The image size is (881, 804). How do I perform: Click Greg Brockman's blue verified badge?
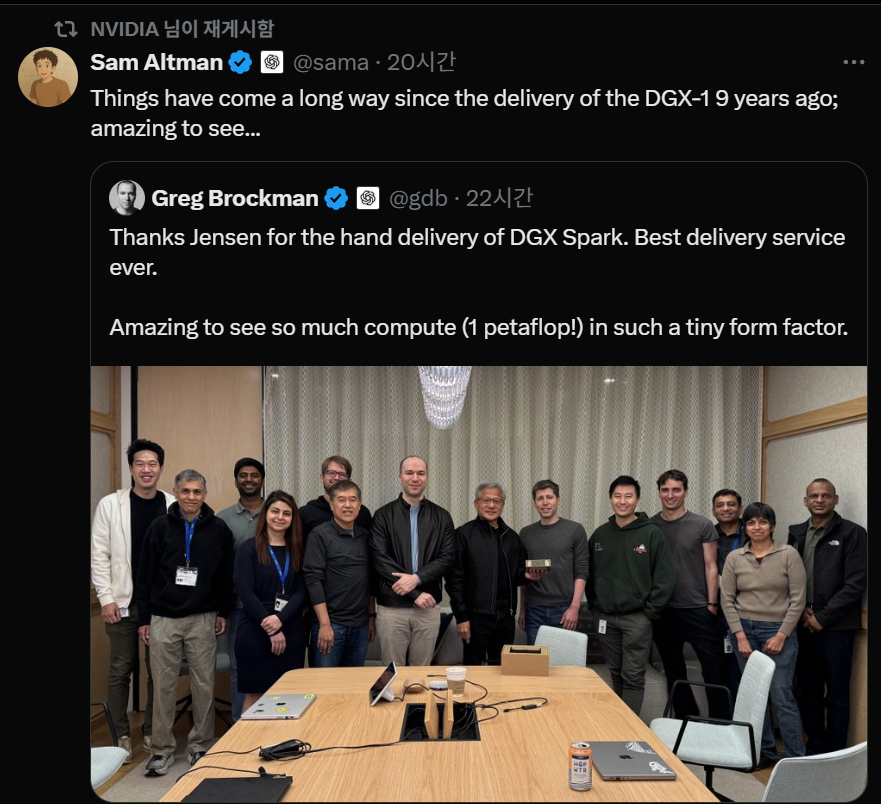click(x=336, y=198)
